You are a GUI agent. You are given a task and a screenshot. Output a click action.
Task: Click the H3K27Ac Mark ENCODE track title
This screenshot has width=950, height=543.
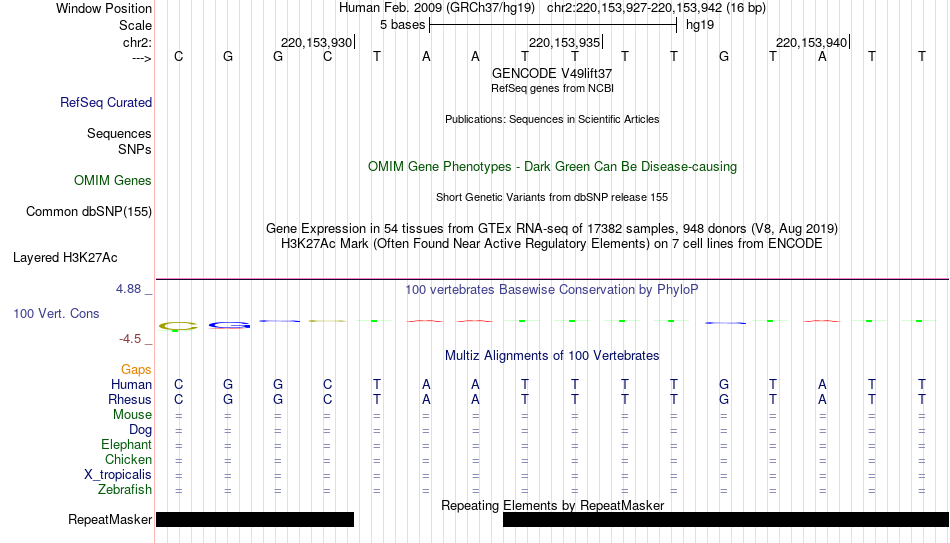click(552, 244)
